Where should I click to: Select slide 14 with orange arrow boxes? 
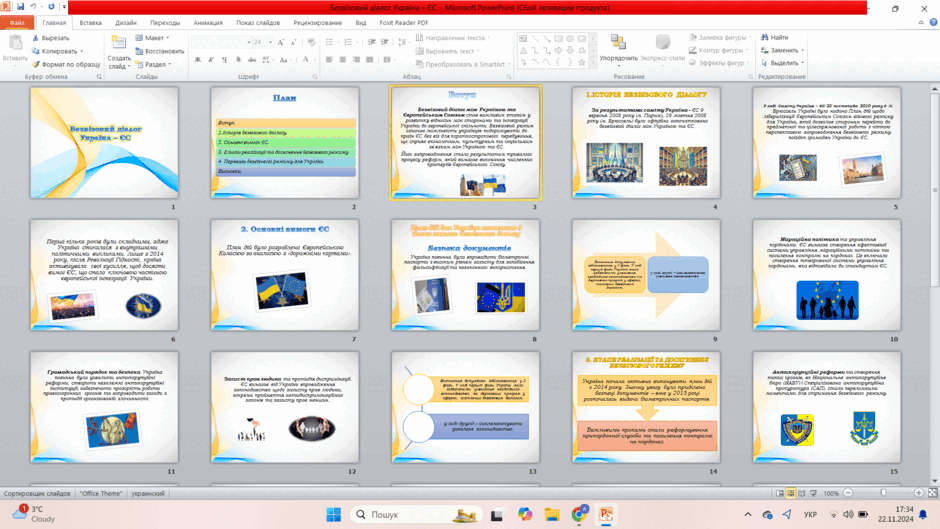point(646,407)
